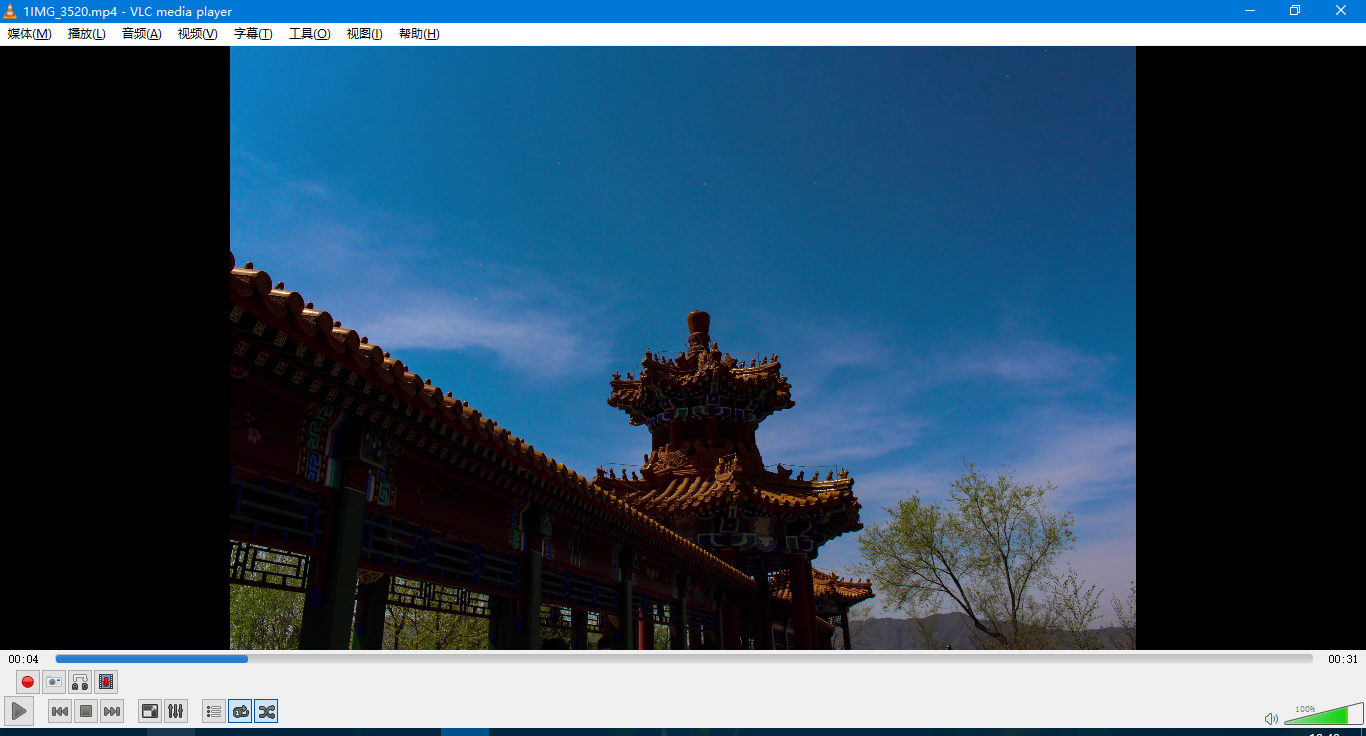Toggle the loop/repeat mode button

tap(240, 711)
